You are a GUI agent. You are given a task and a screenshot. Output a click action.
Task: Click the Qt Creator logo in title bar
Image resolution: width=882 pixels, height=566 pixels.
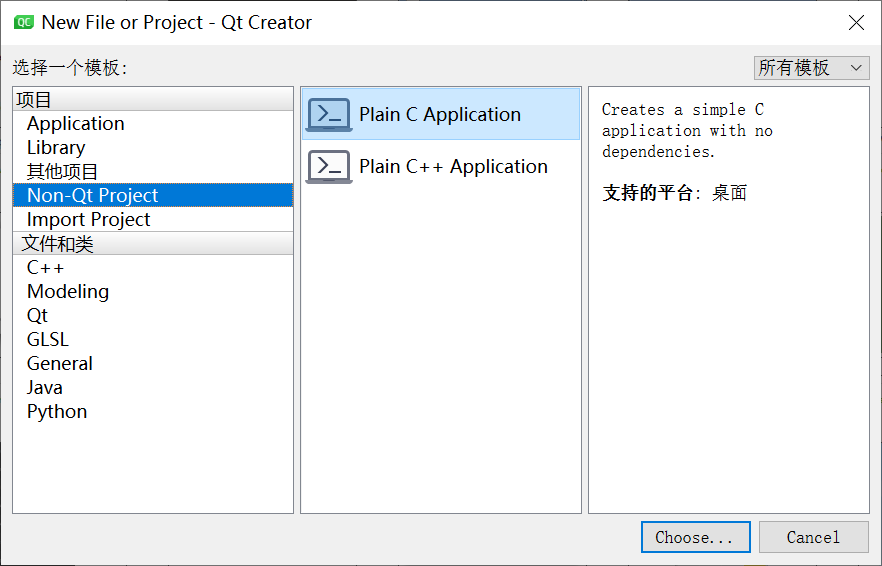(24, 22)
